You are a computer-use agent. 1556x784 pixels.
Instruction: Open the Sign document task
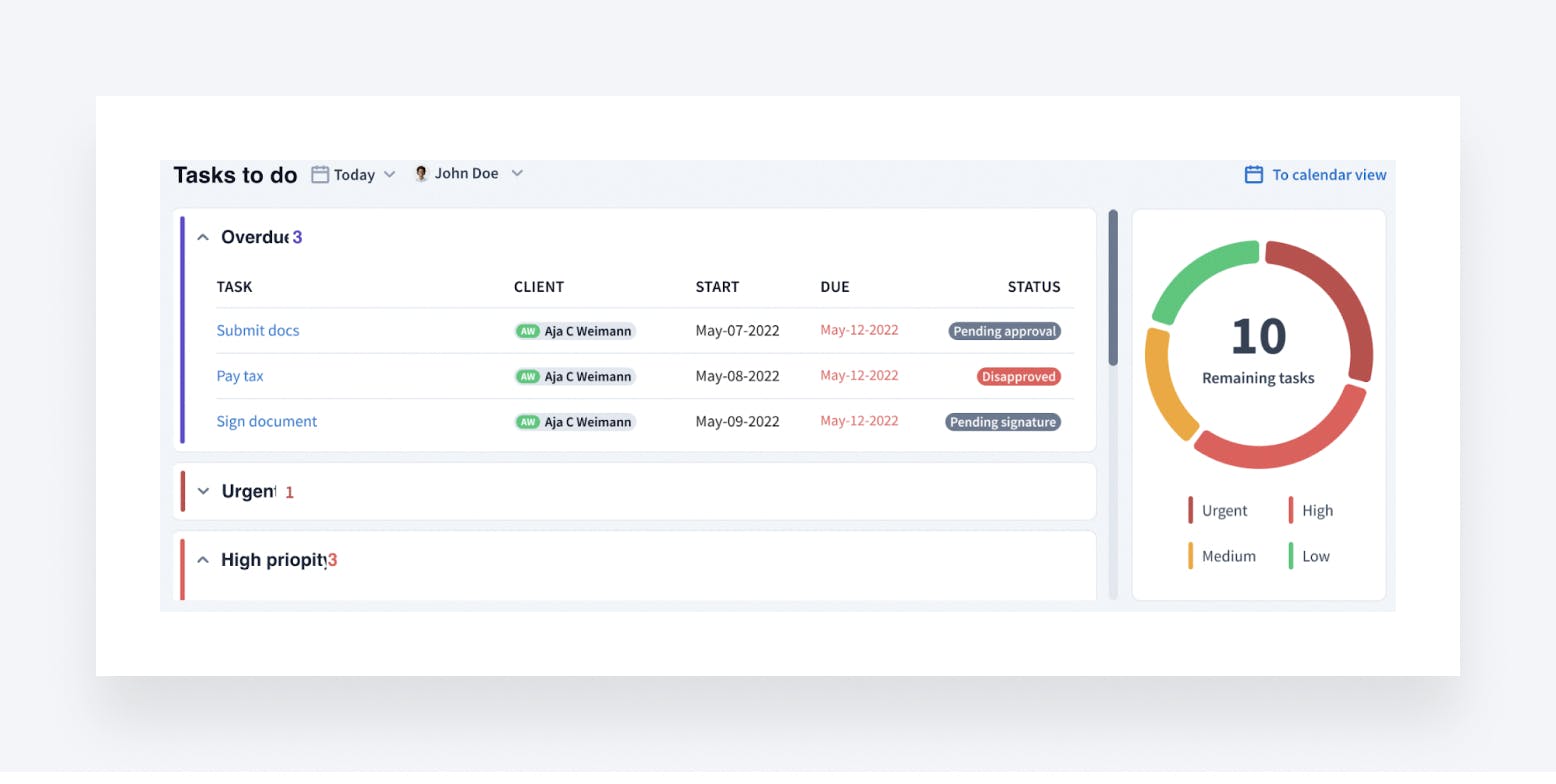pyautogui.click(x=267, y=422)
